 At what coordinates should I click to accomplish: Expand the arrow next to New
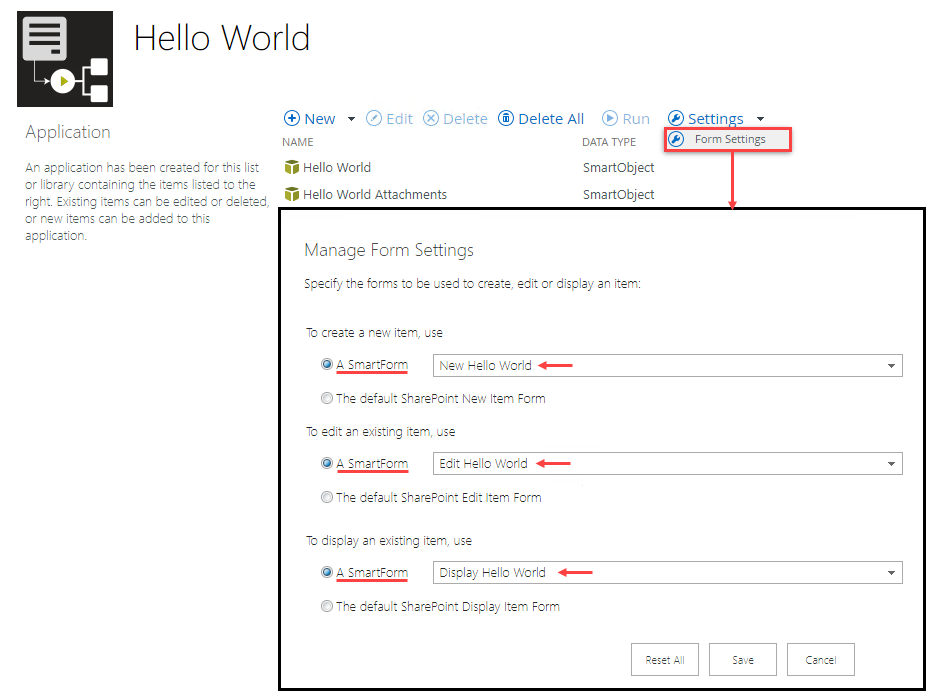click(x=351, y=119)
